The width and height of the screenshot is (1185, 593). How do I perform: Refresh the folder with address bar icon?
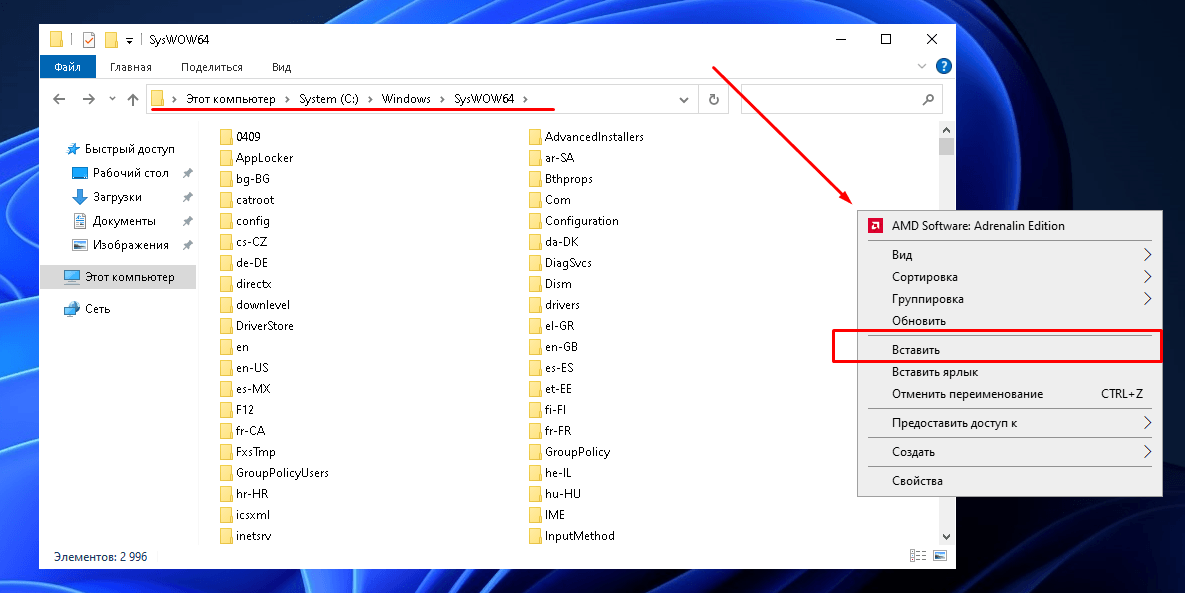(713, 99)
